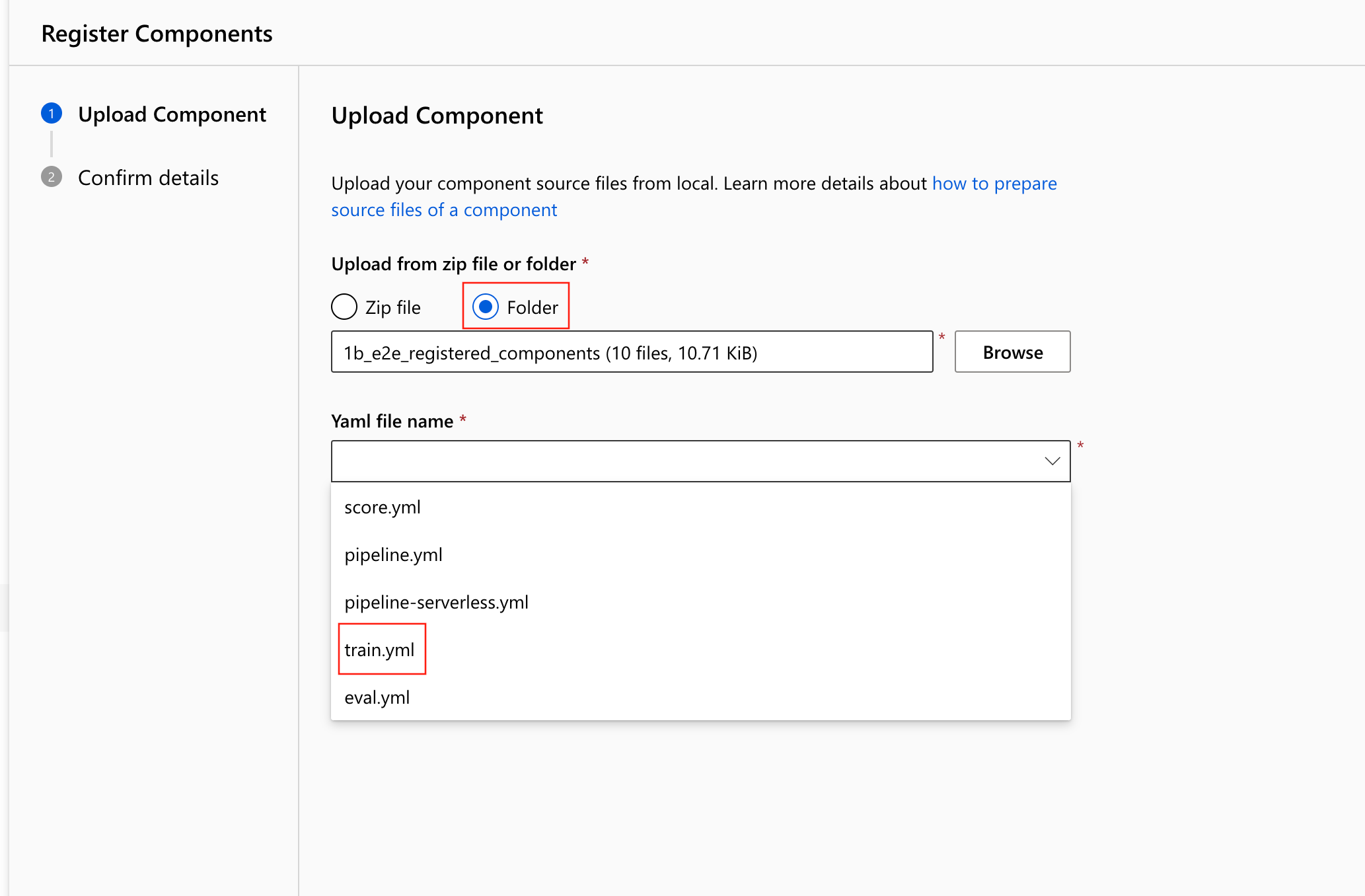Click the step 1 circle icon

(52, 114)
